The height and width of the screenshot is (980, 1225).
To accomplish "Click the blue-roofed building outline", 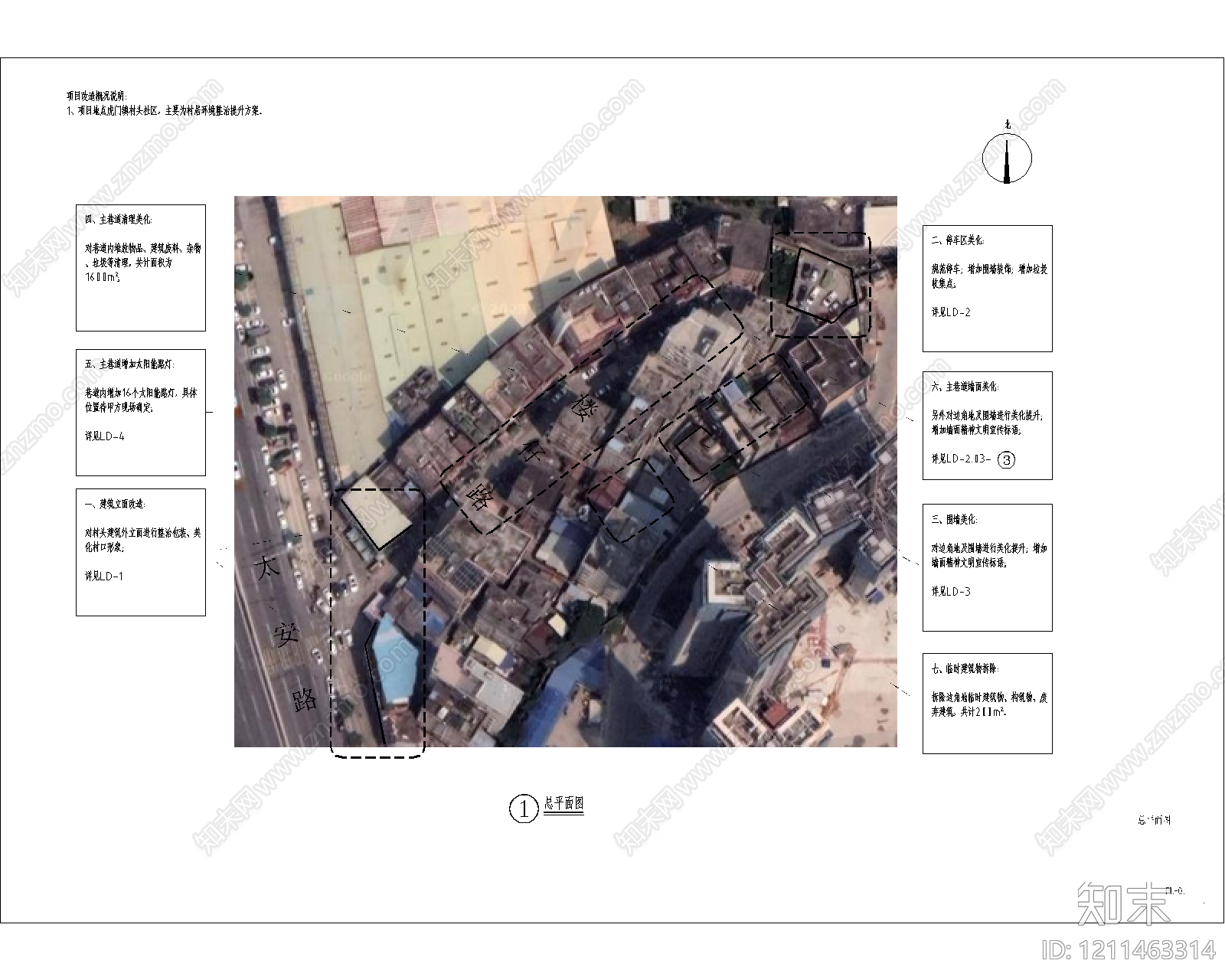I will tap(394, 662).
